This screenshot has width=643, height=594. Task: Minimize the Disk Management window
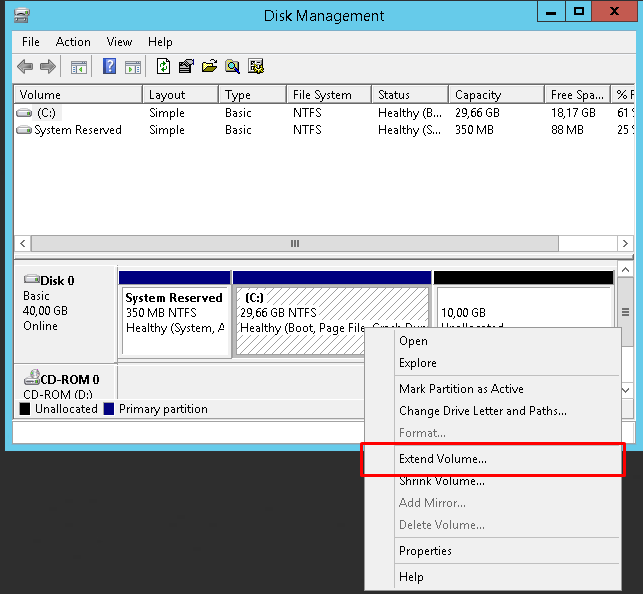click(551, 11)
